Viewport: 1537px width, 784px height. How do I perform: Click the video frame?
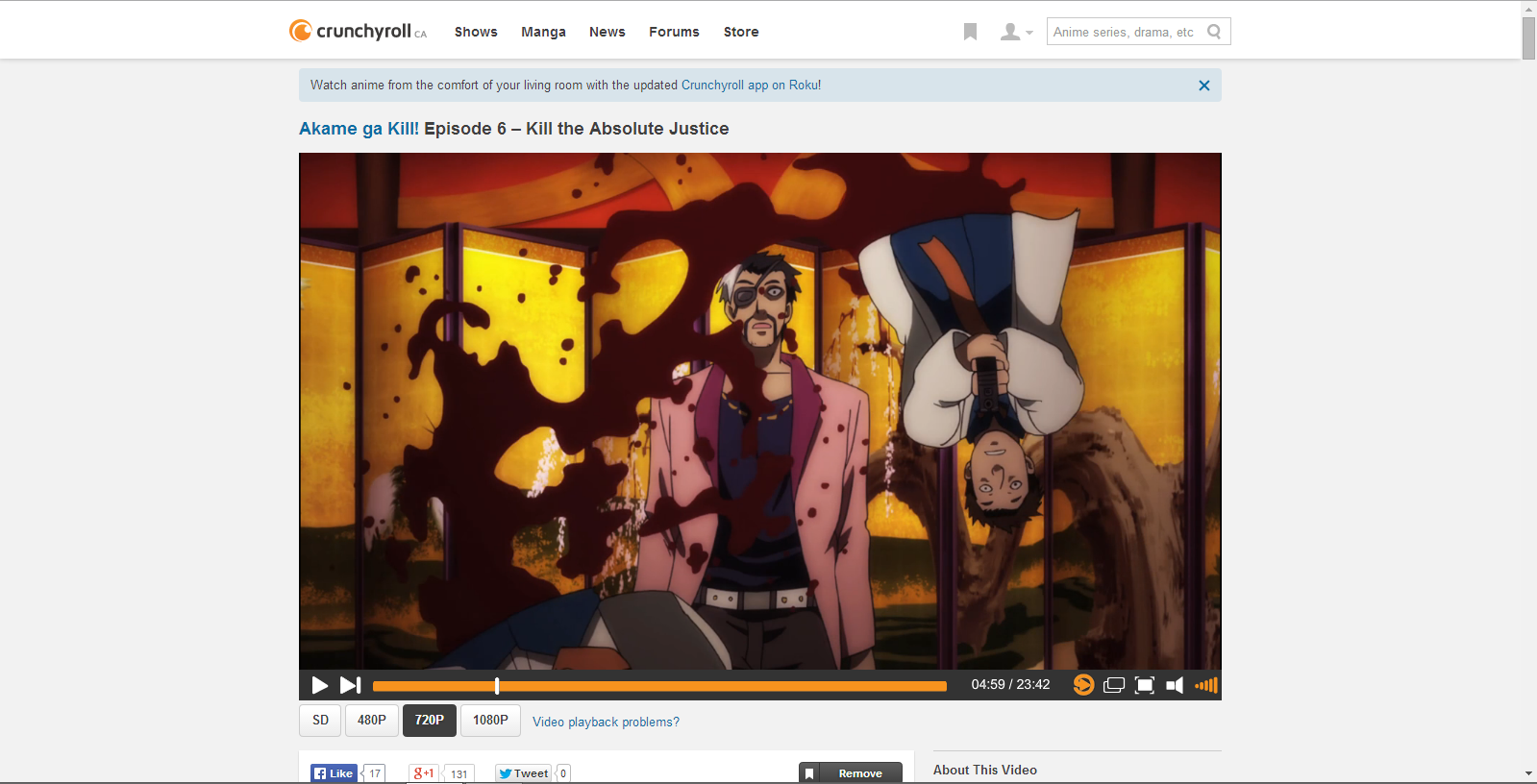tap(759, 411)
